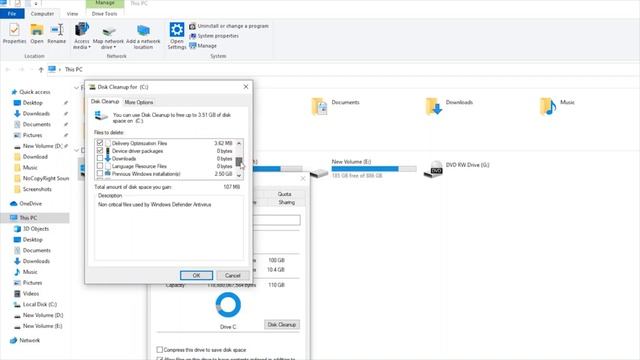Switch to the Computer ribbon tab
640x360 pixels.
42,14
